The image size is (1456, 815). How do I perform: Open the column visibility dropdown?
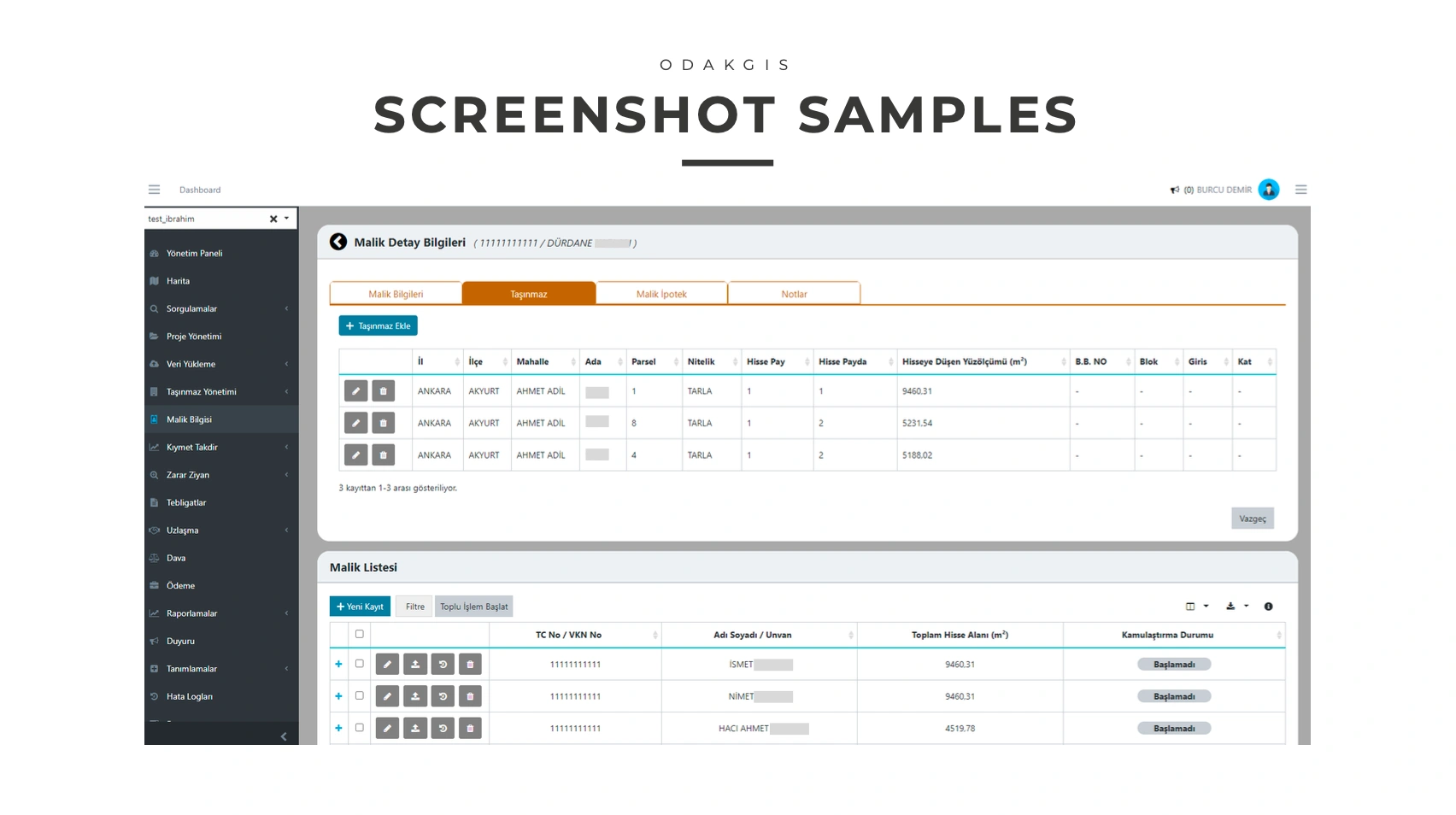[x=1196, y=607]
